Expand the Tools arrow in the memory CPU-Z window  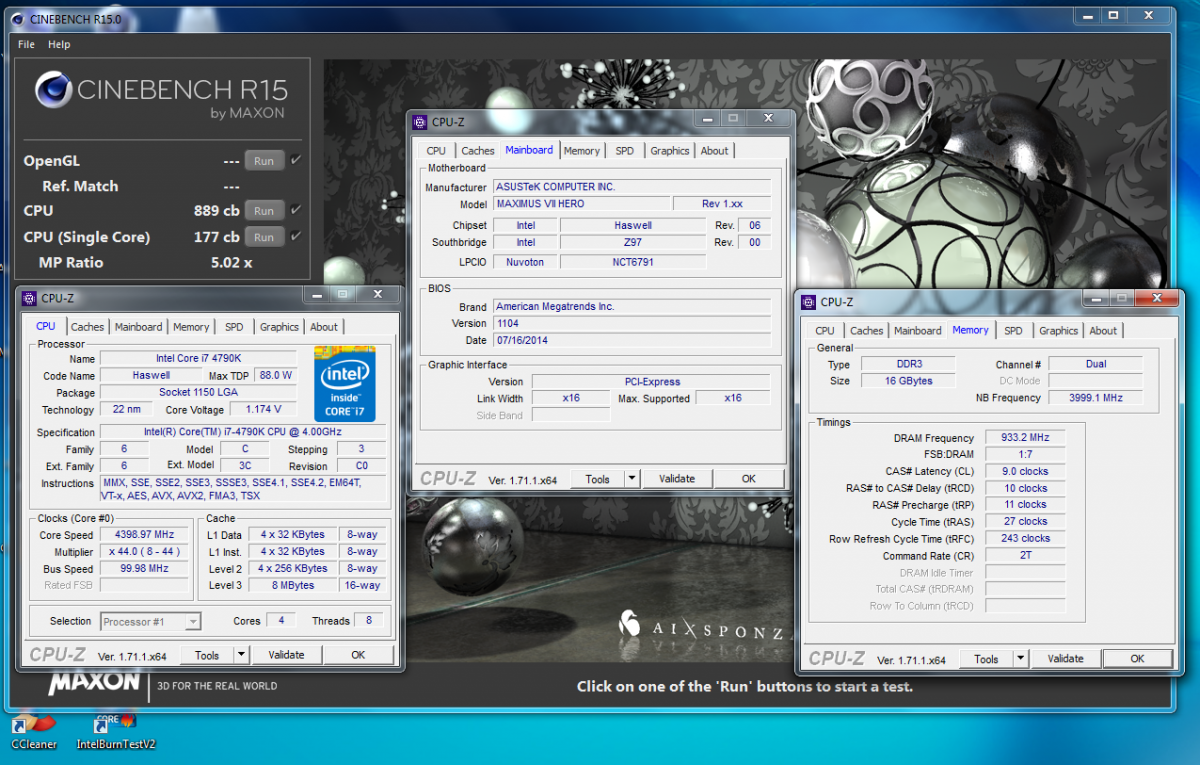1020,658
